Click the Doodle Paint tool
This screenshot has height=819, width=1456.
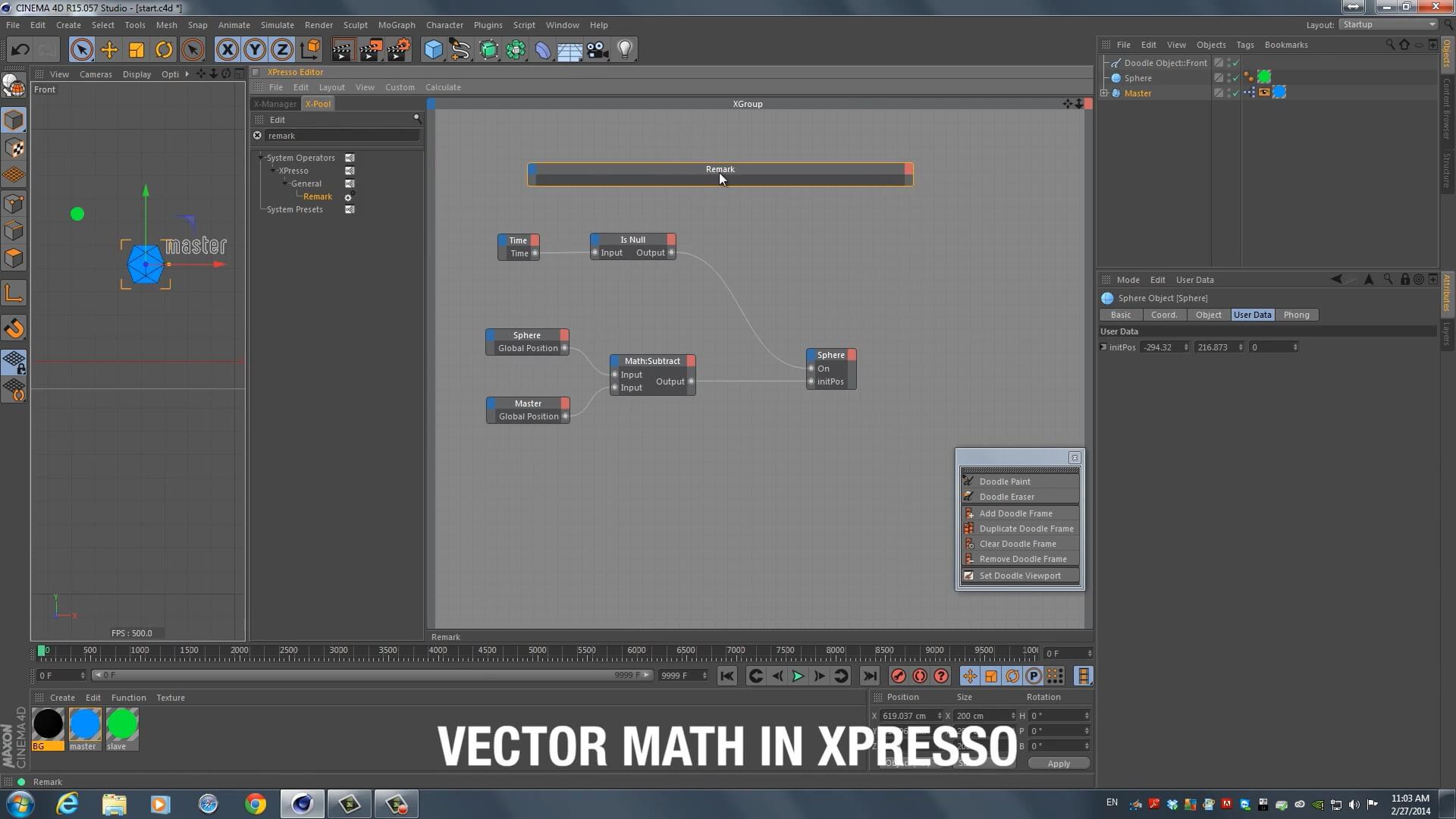coord(1004,482)
